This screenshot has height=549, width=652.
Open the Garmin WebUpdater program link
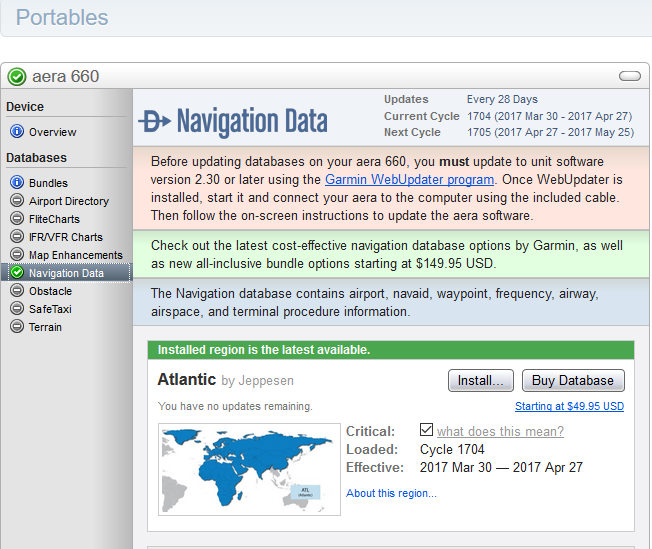tap(410, 179)
